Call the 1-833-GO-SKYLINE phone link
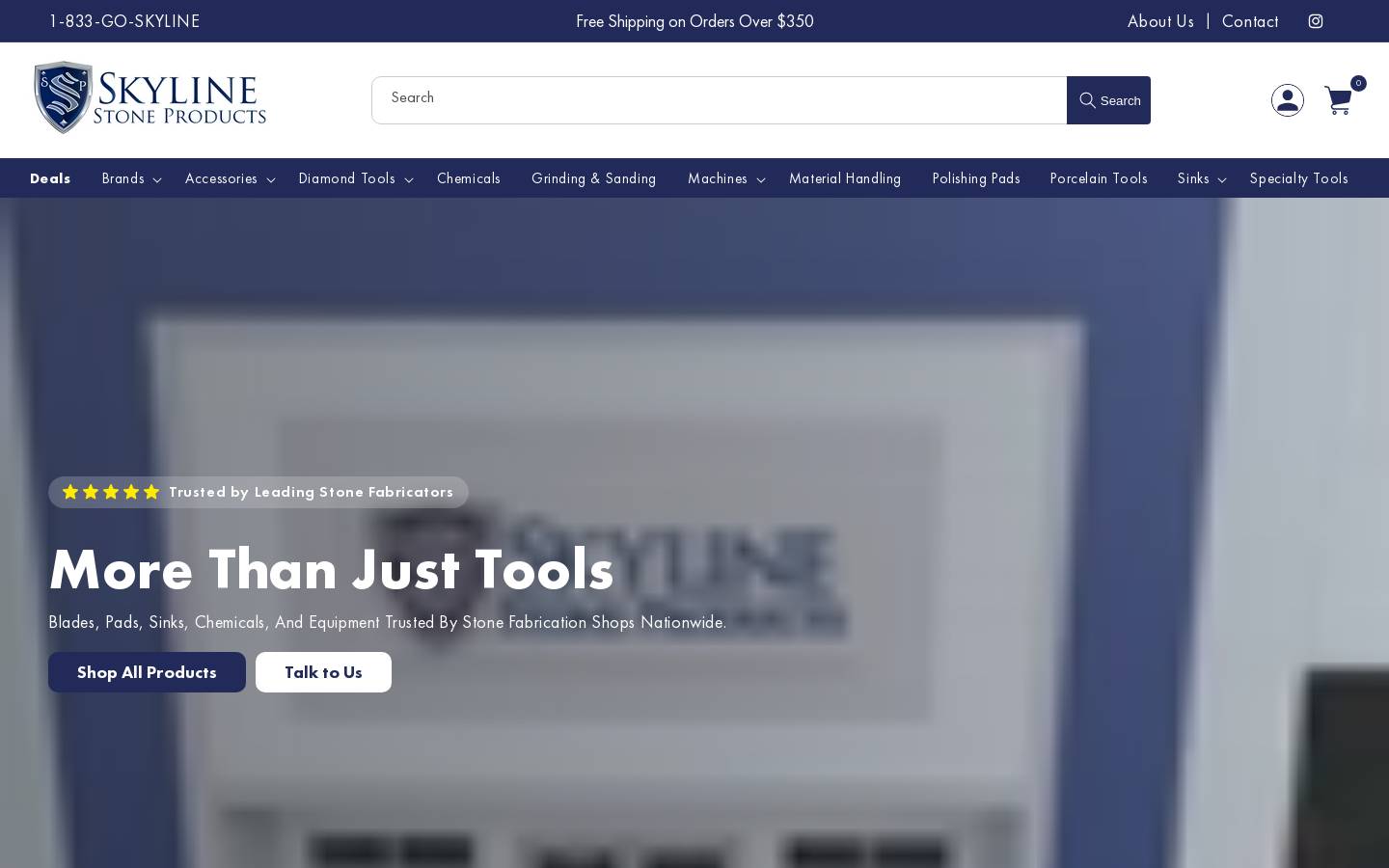1389x868 pixels. point(124,21)
